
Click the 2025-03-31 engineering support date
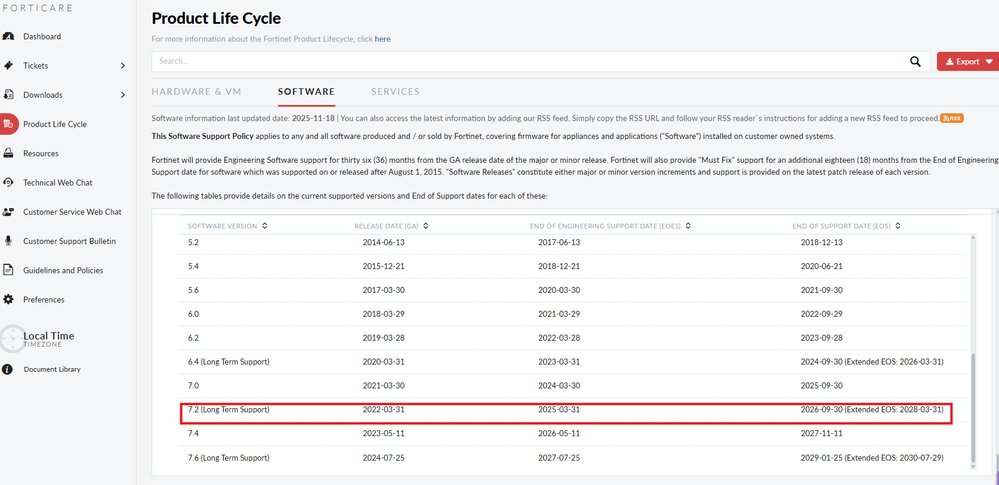[559, 410]
